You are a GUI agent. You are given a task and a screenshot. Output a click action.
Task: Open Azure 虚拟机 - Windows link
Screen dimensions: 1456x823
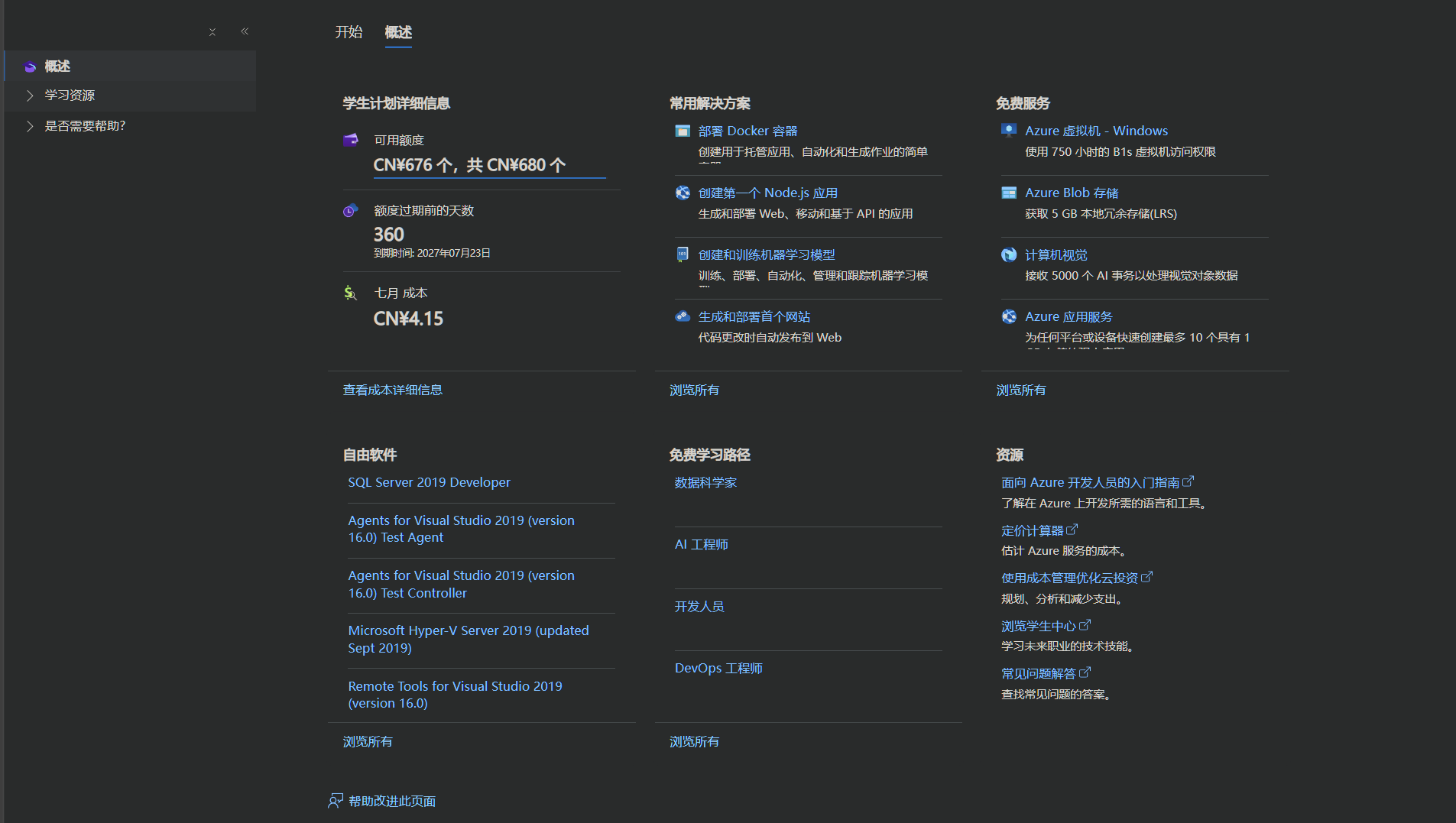pos(1096,131)
